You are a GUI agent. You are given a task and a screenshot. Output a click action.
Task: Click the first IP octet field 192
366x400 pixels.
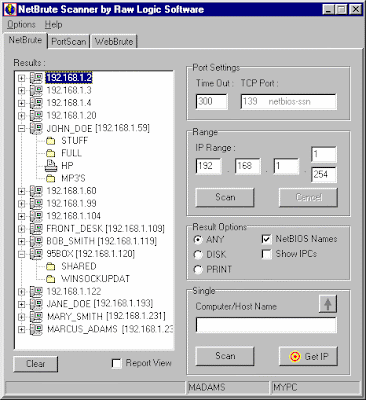[x=209, y=166]
